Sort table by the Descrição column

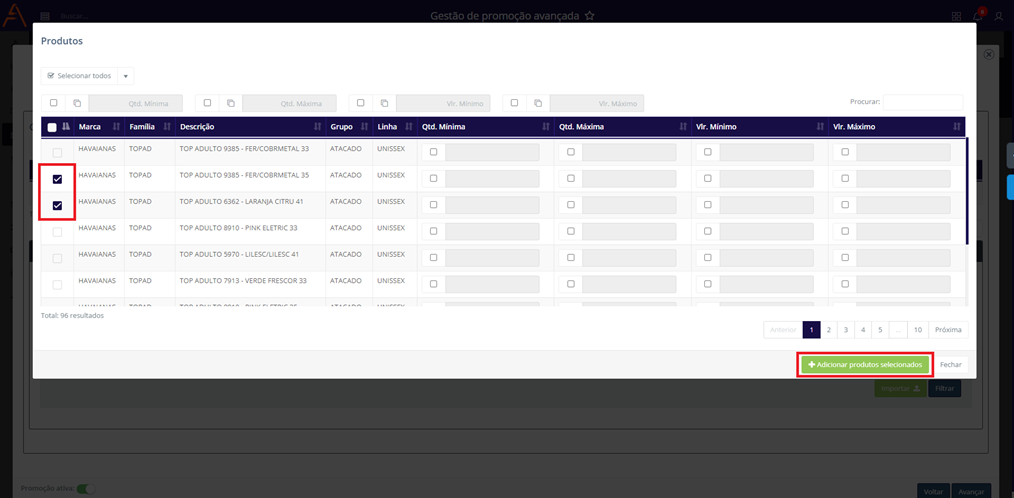(244, 127)
